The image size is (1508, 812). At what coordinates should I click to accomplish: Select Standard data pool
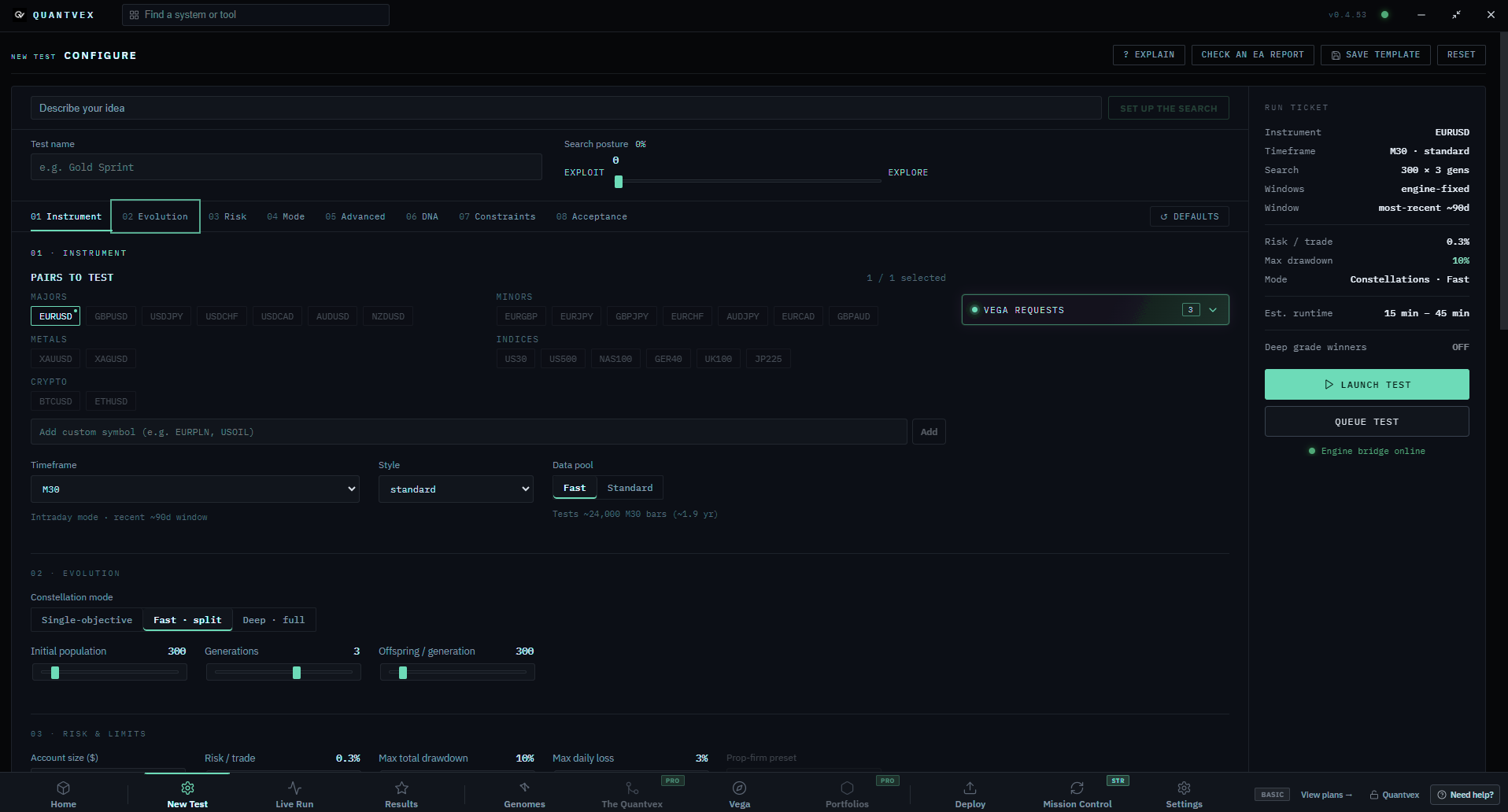630,488
